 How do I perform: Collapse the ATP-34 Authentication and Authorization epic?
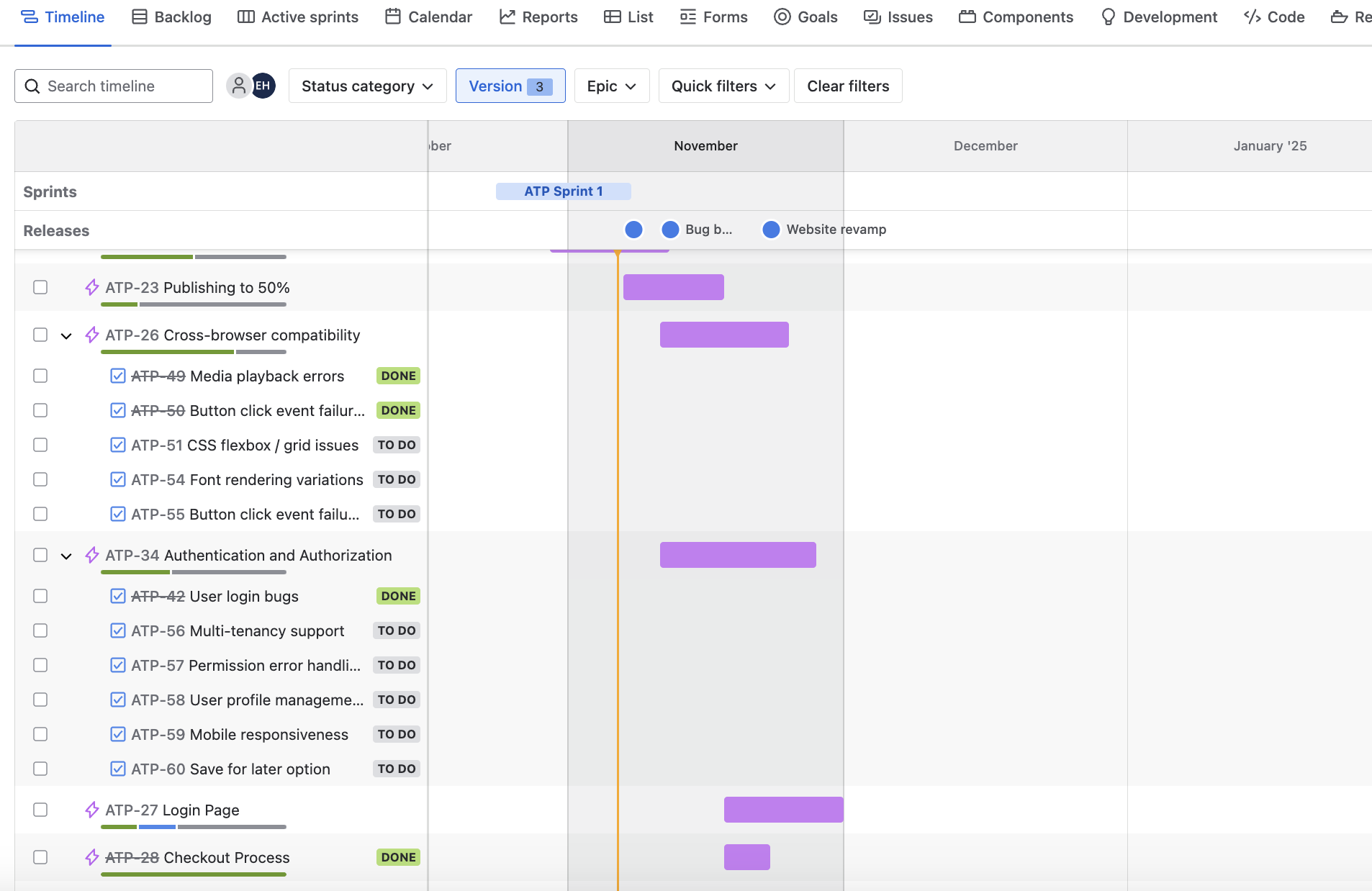click(66, 555)
